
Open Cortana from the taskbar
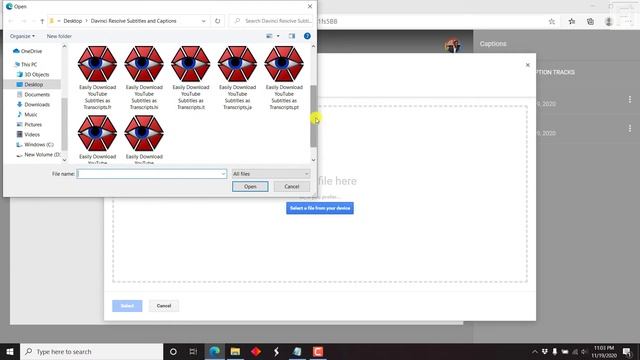pyautogui.click(x=173, y=351)
